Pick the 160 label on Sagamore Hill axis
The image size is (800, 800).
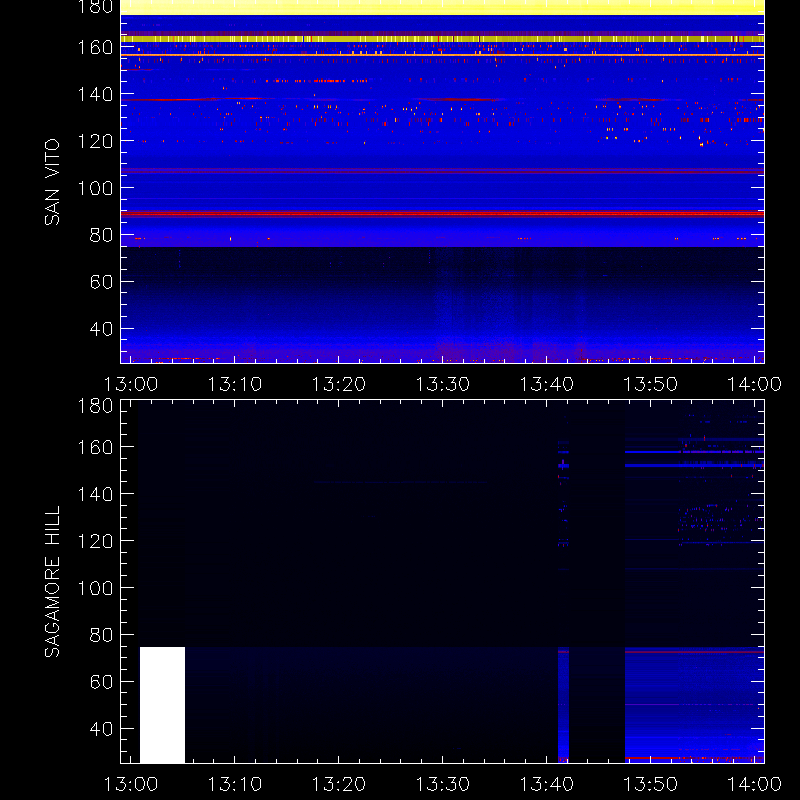coord(95,447)
